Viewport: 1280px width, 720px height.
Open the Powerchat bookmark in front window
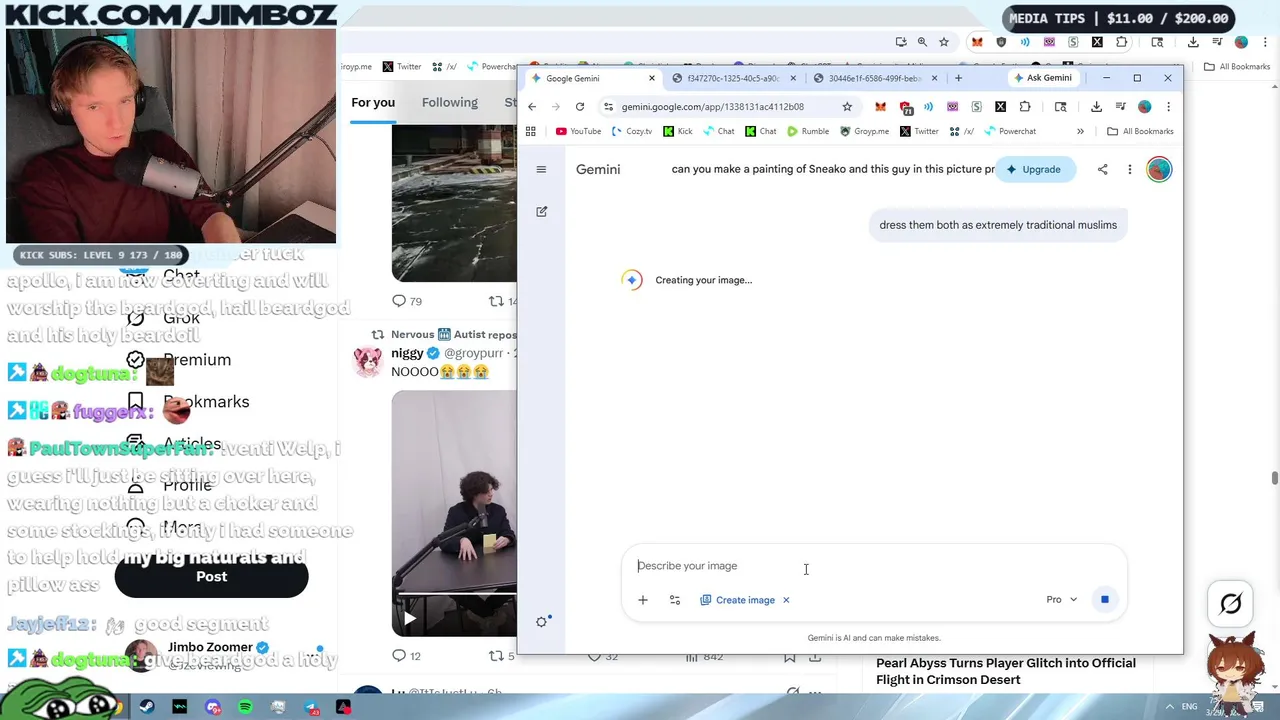pos(1010,131)
